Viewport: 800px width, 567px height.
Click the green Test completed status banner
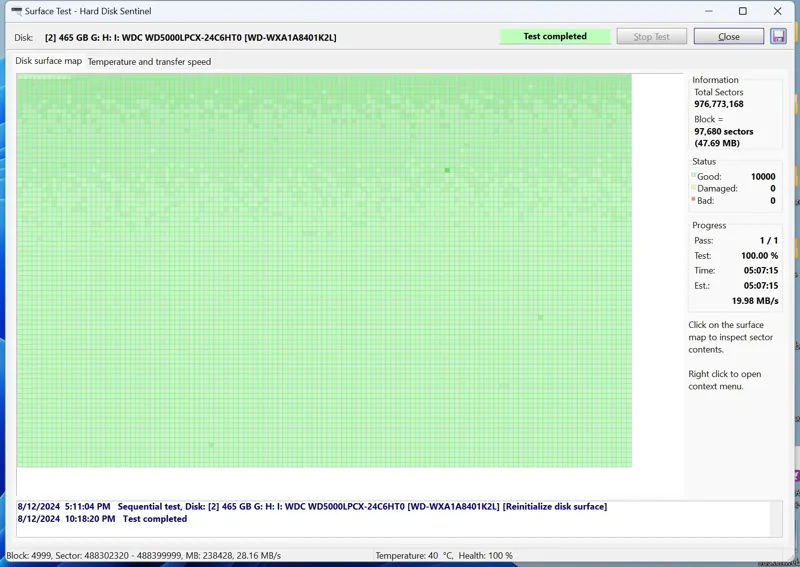[555, 36]
